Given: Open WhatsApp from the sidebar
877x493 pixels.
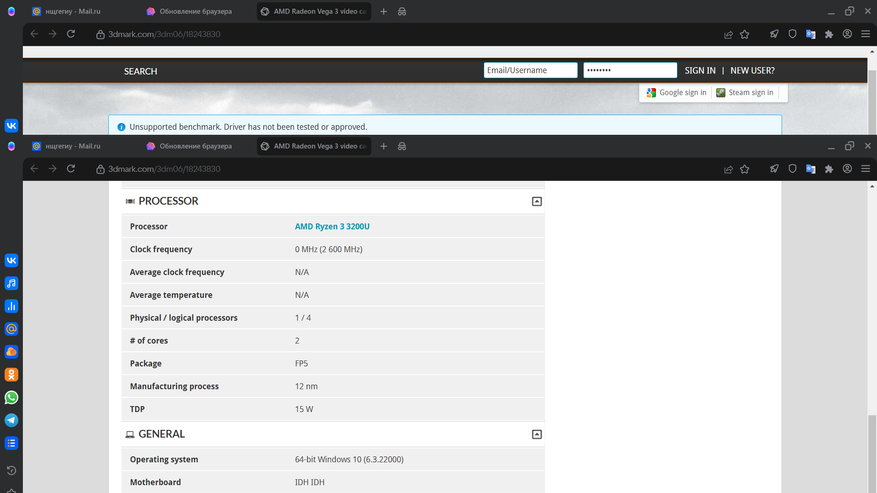Looking at the screenshot, I should click(11, 397).
